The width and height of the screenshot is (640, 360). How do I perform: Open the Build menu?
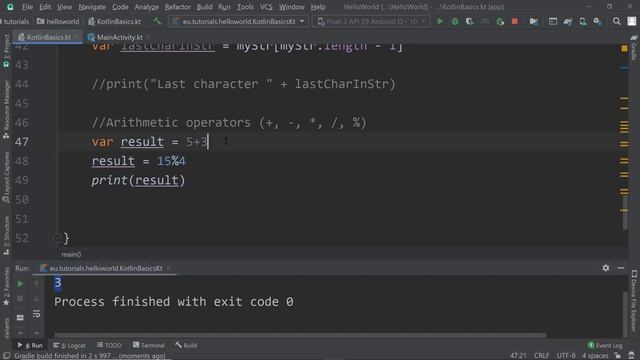pos(204,7)
